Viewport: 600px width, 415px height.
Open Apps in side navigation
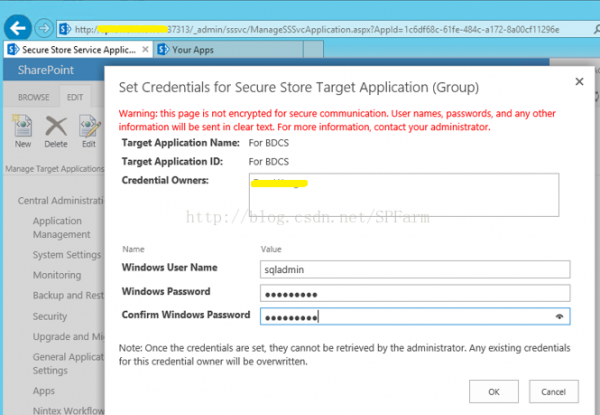click(44, 391)
